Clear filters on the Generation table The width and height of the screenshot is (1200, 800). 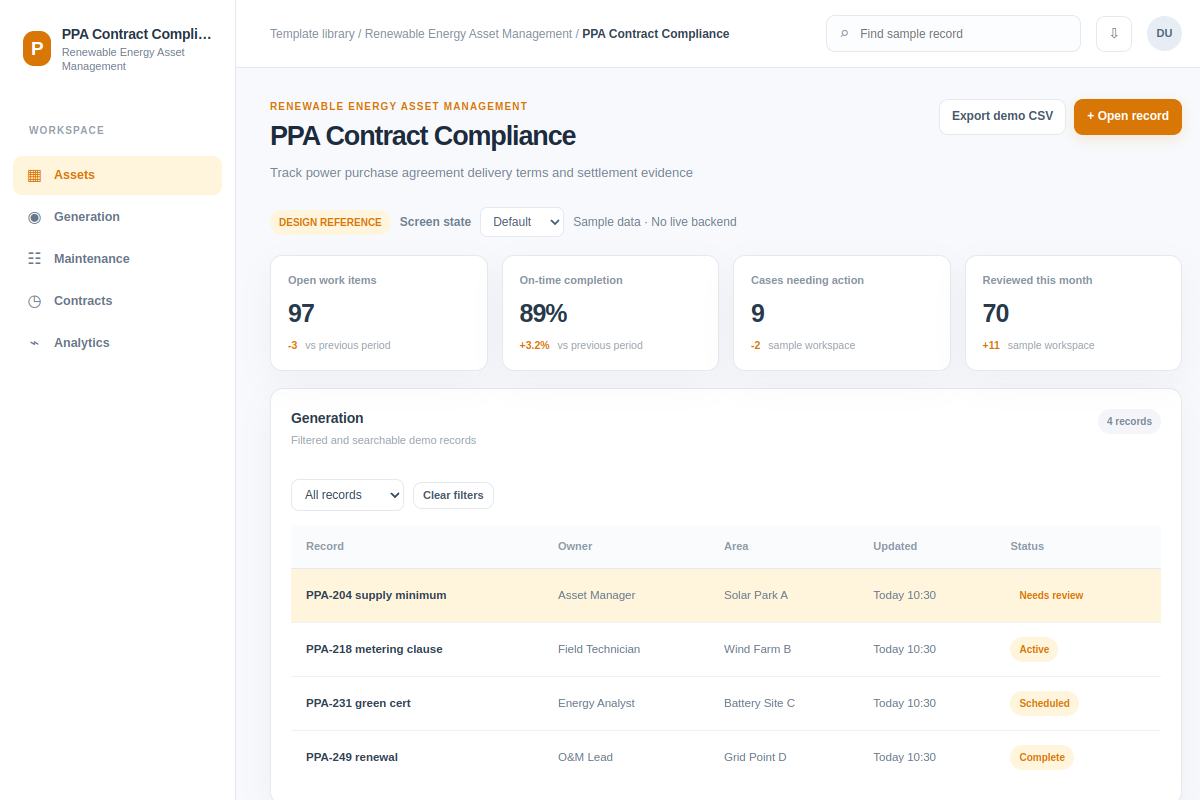pos(453,495)
